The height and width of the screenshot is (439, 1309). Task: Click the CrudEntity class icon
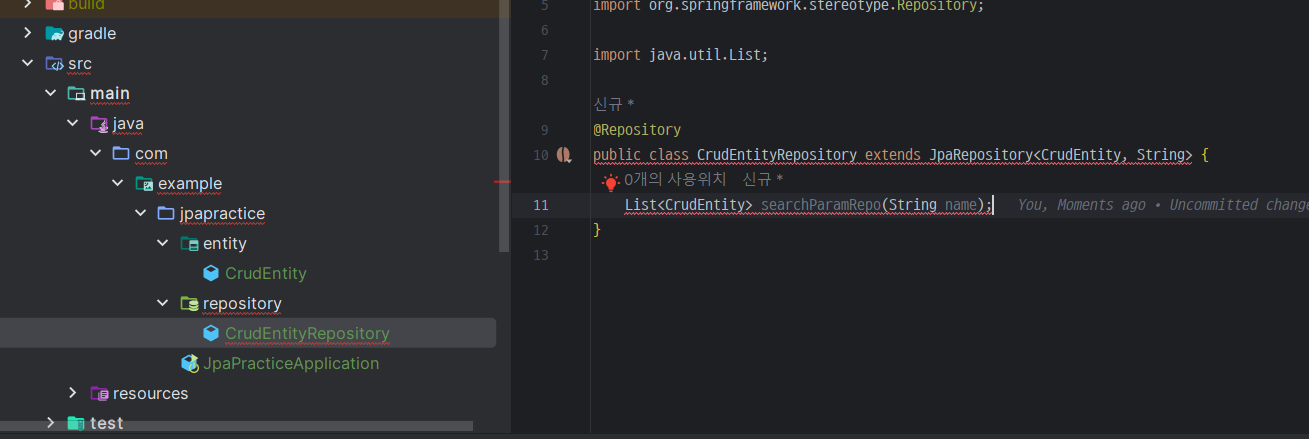click(x=211, y=273)
